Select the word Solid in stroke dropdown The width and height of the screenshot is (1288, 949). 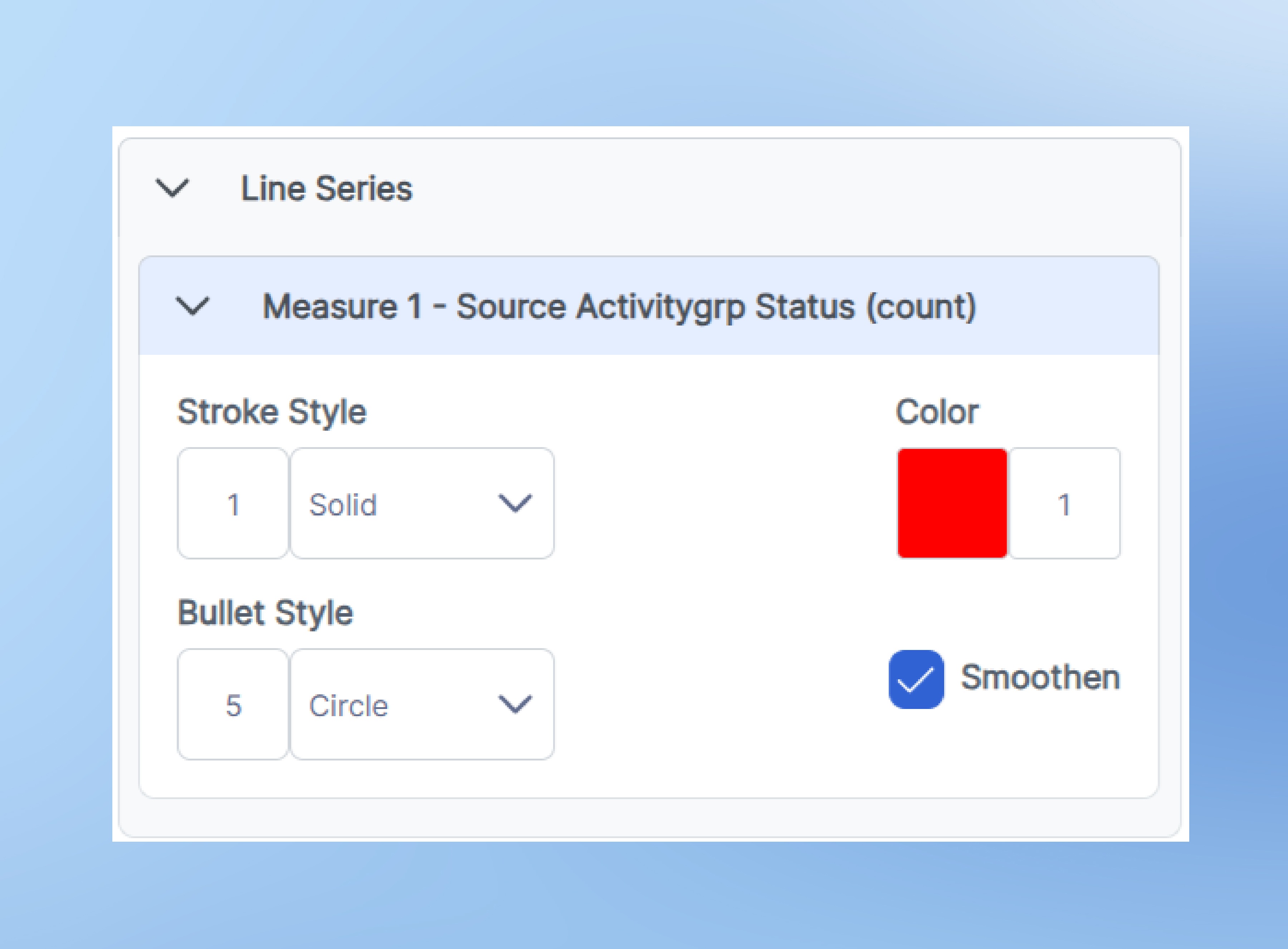[343, 505]
